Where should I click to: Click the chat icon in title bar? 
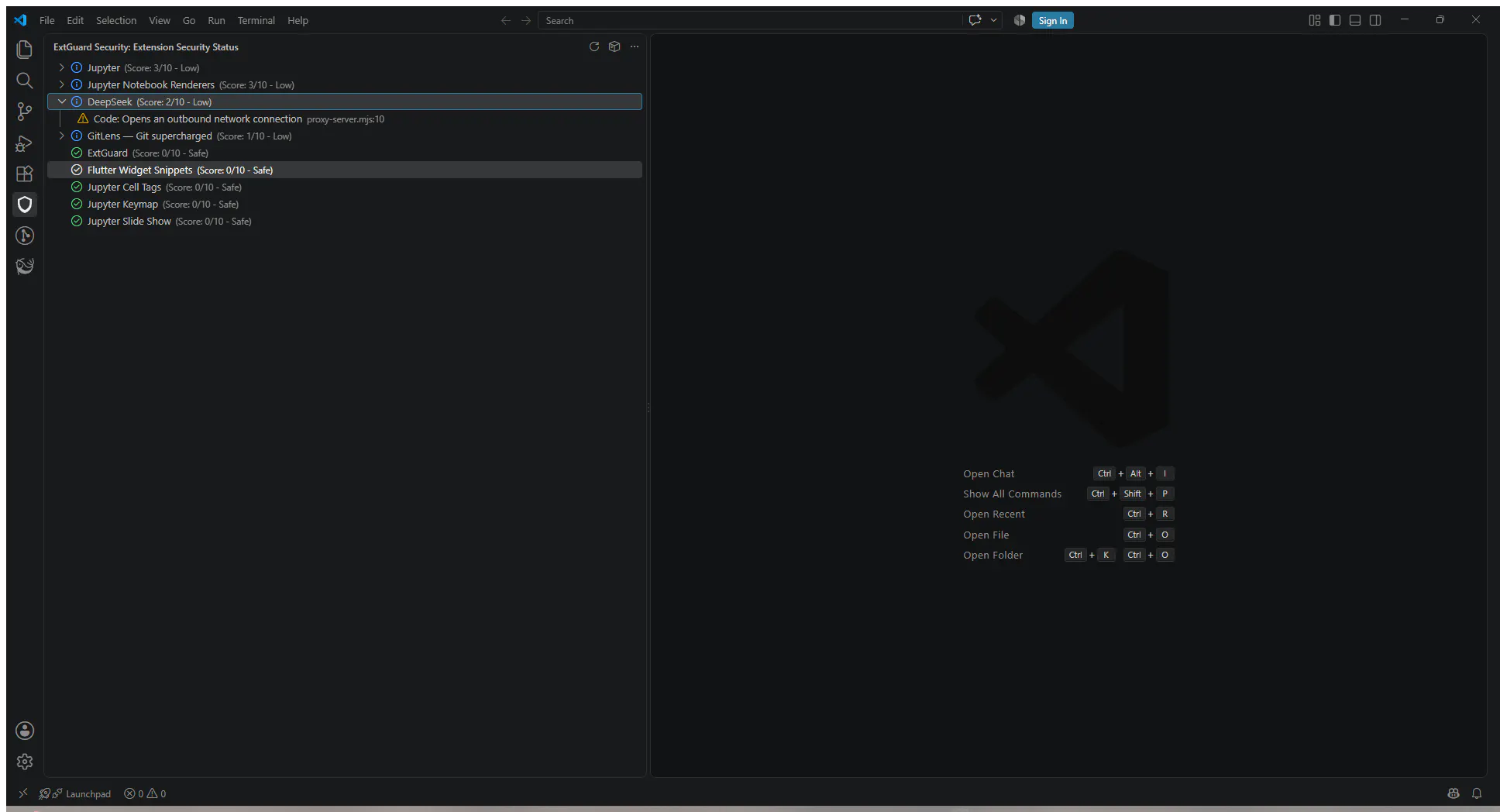click(x=975, y=20)
